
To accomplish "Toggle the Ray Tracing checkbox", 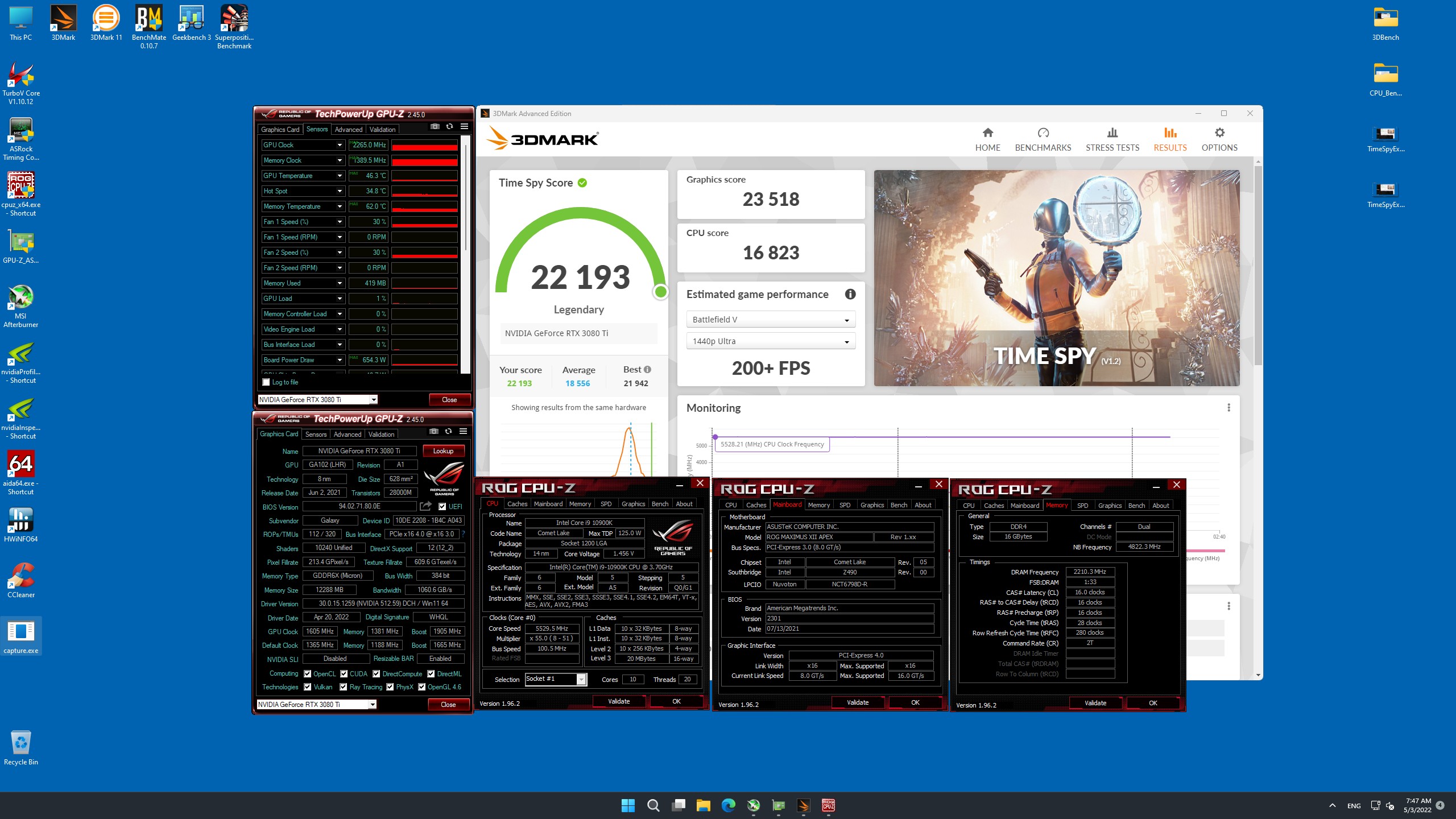I will click(344, 687).
